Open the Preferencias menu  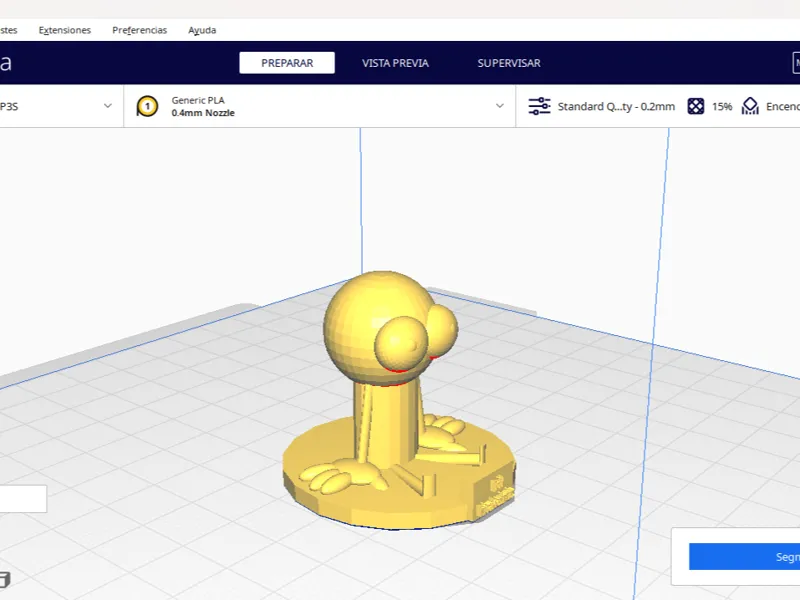tap(139, 30)
